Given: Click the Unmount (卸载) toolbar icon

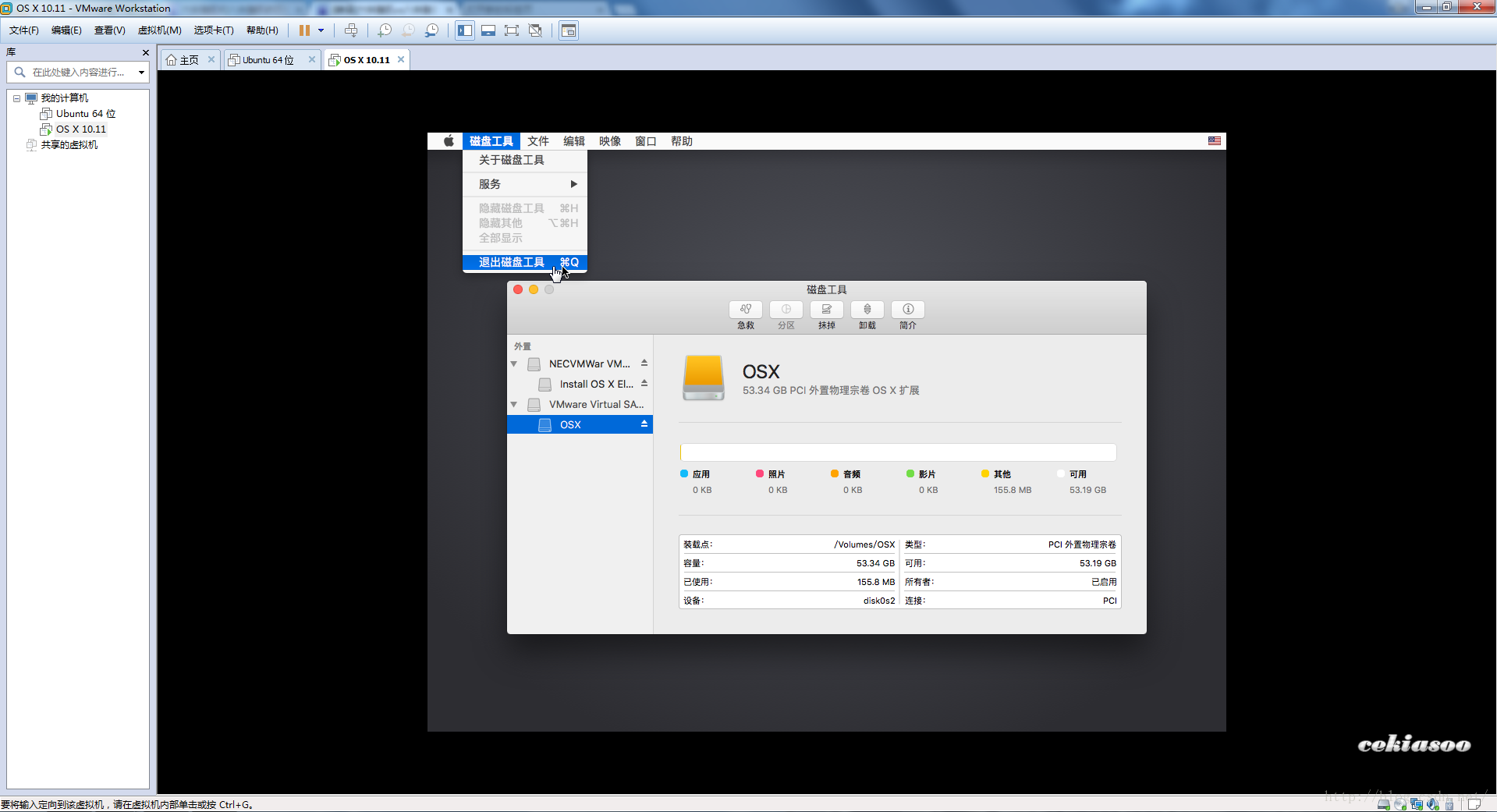Looking at the screenshot, I should click(x=867, y=309).
